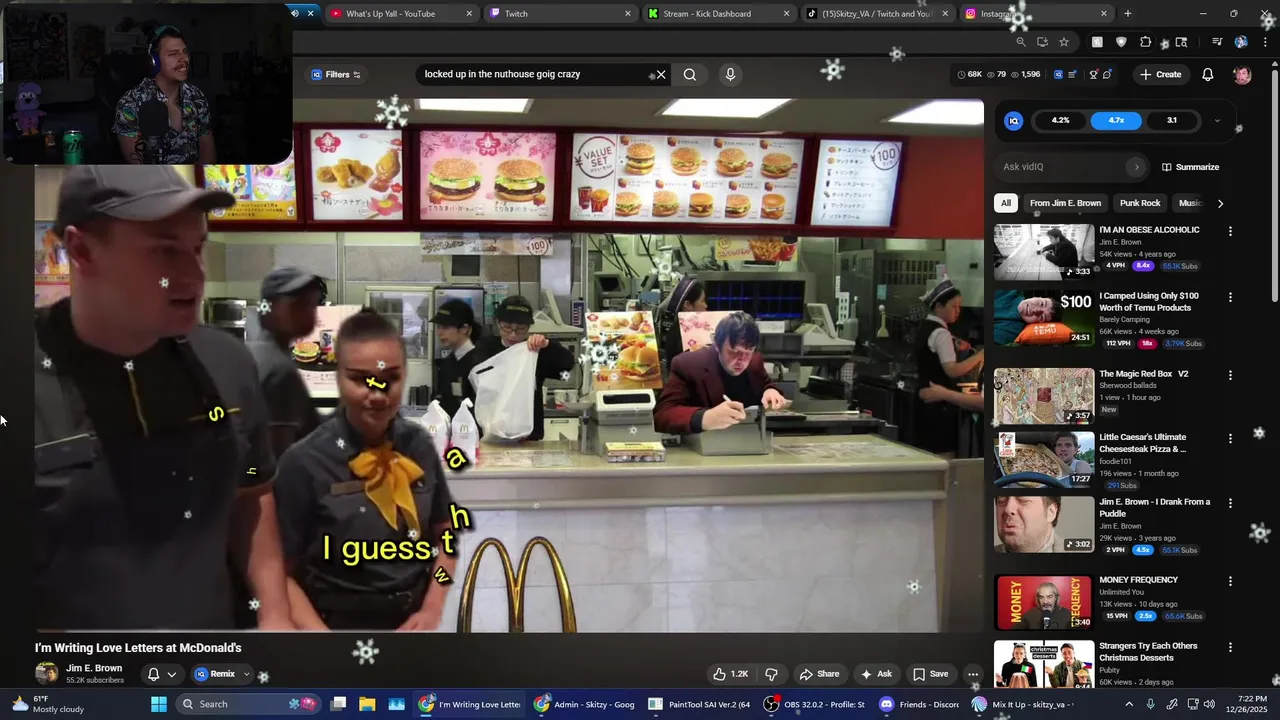Select the 4.2% vidIQ metric pill
The width and height of the screenshot is (1280, 720).
[x=1061, y=120]
